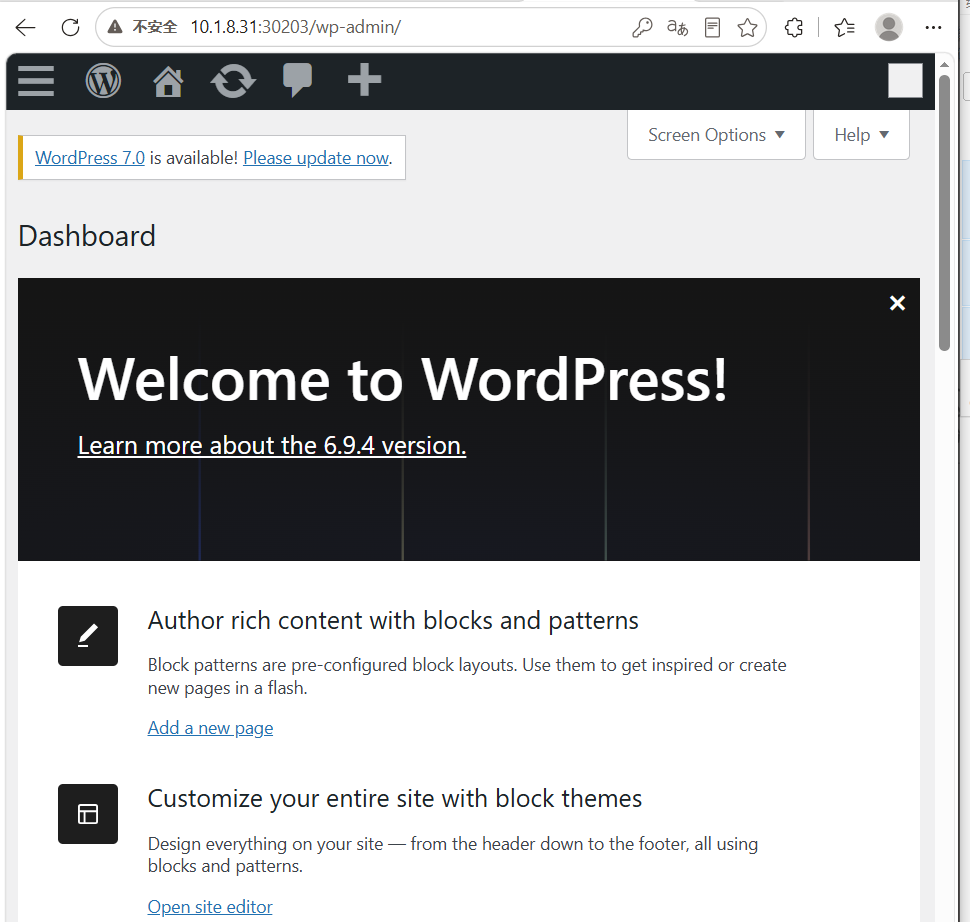The image size is (970, 922).
Task: Enter immersive reader view icon
Action: pyautogui.click(x=713, y=27)
